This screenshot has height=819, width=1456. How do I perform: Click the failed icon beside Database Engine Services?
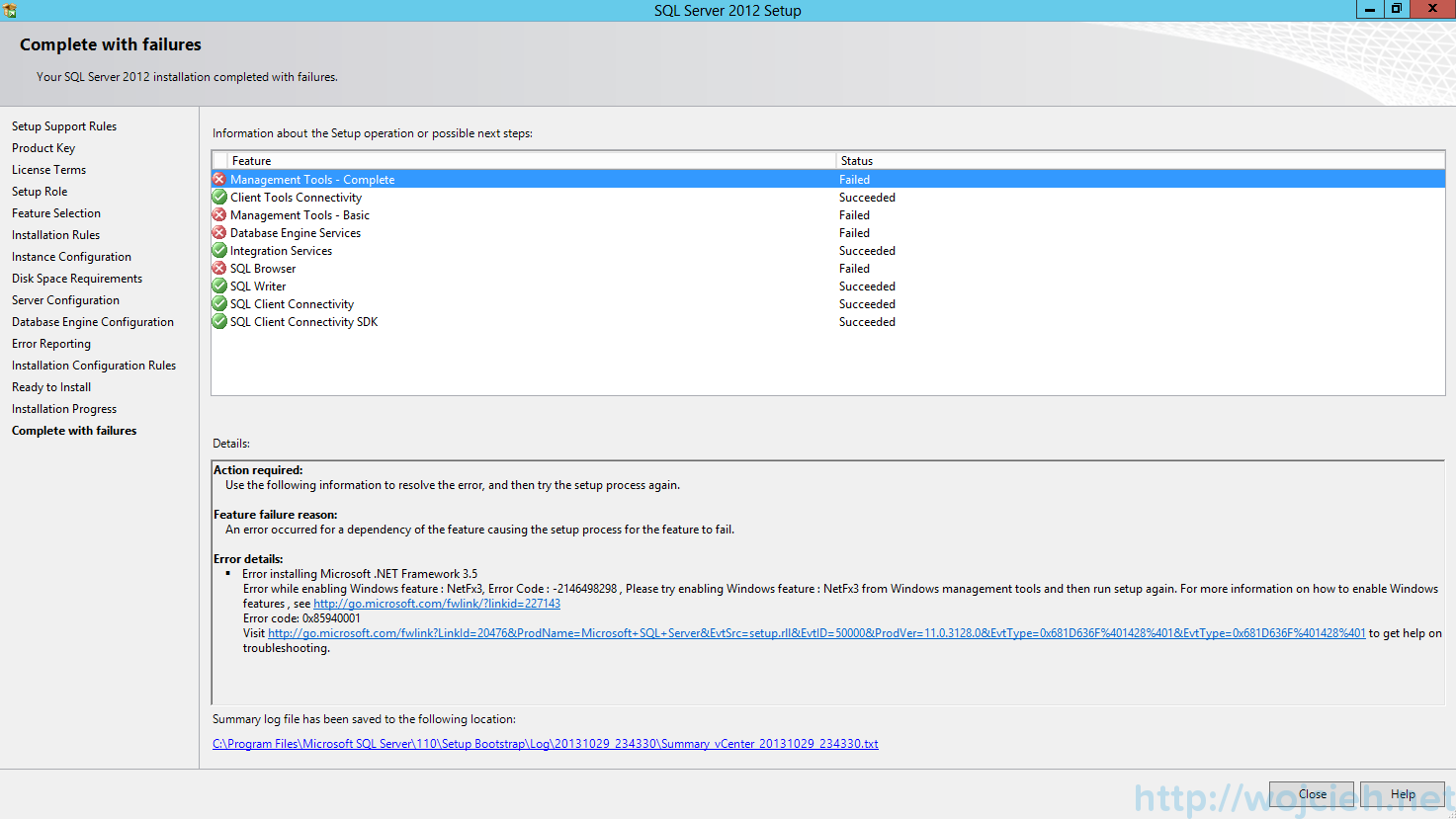(219, 232)
